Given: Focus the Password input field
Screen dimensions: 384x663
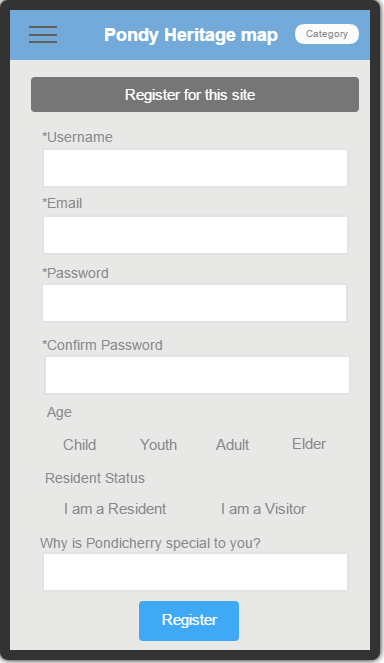Looking at the screenshot, I should (x=195, y=303).
